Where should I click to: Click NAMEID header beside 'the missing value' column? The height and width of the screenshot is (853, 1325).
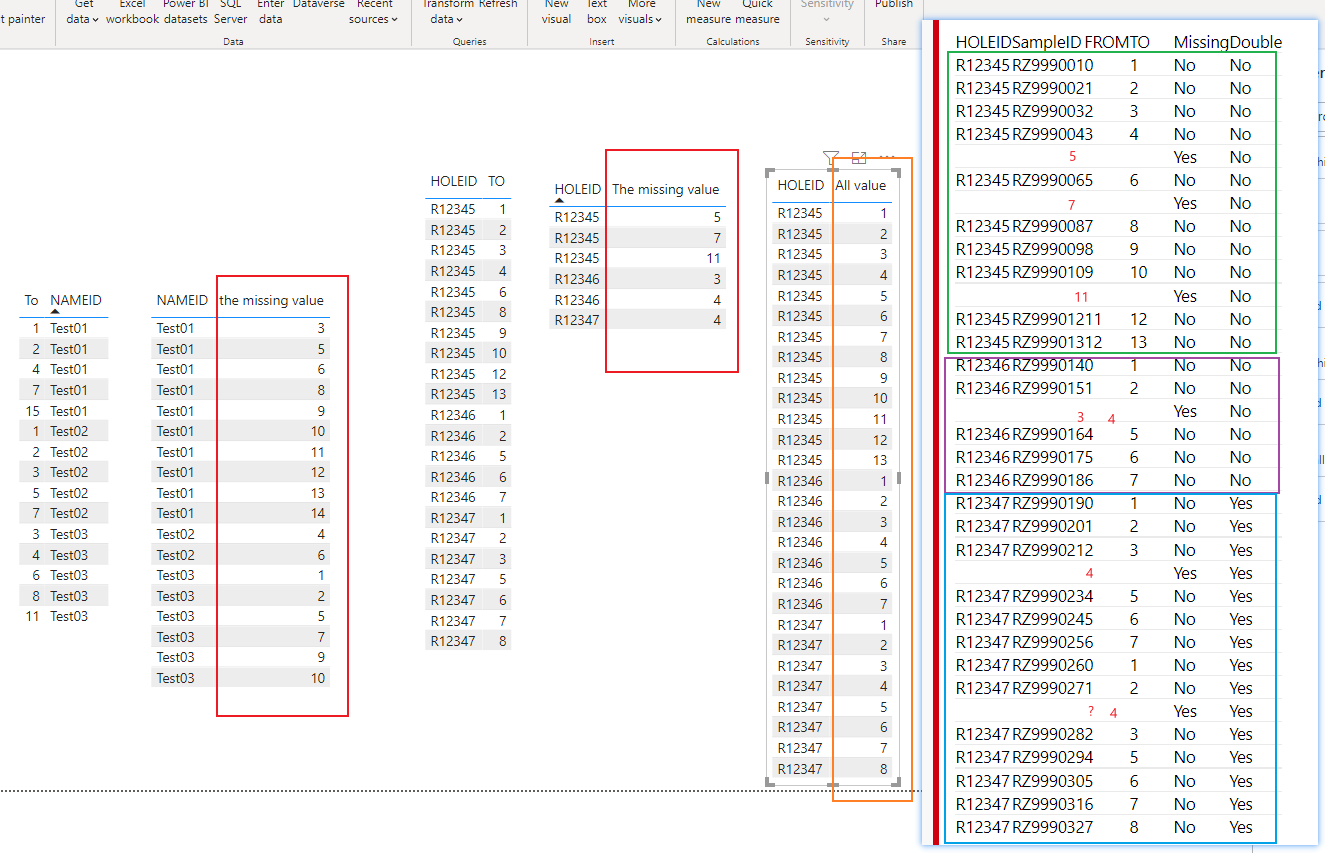click(182, 300)
